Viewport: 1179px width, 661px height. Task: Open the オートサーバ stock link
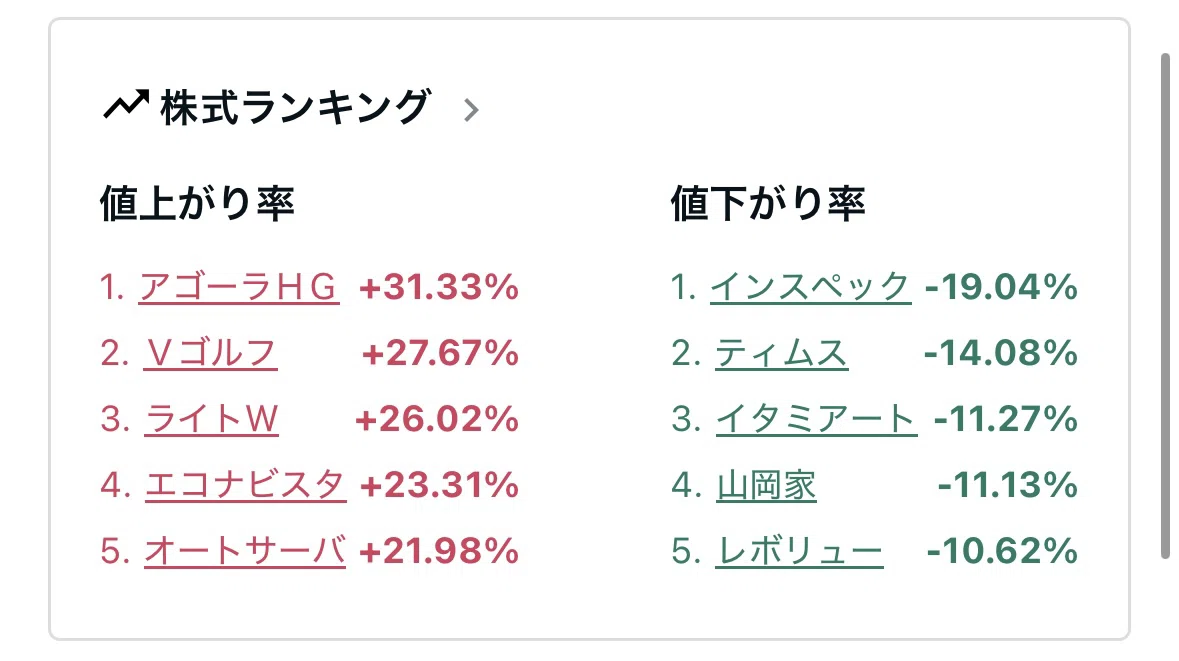pos(245,551)
